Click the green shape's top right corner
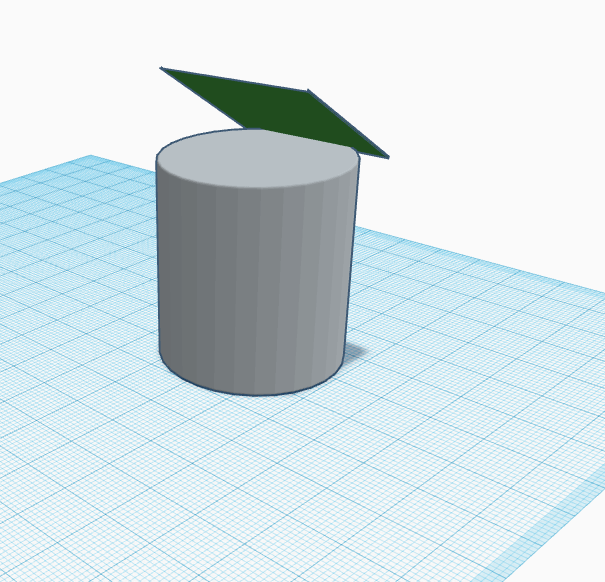This screenshot has height=582, width=605. point(309,91)
